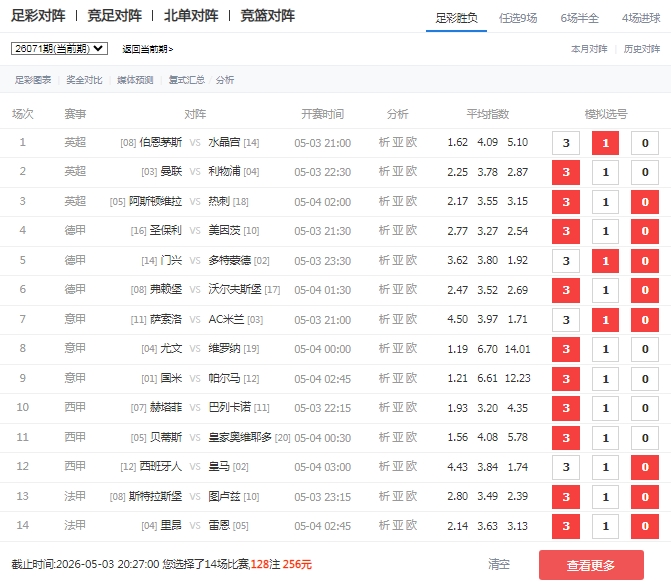Viewport: 671px width, 586px height.
Task: Open 亚 Asian odds for match 2
Action: click(x=398, y=172)
